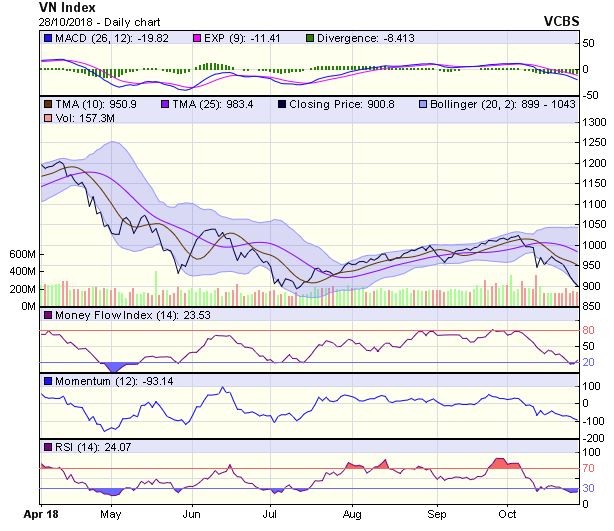Click the light blue Bollinger legend swatch
Image resolution: width=614 pixels, height=531 pixels.
coord(425,104)
